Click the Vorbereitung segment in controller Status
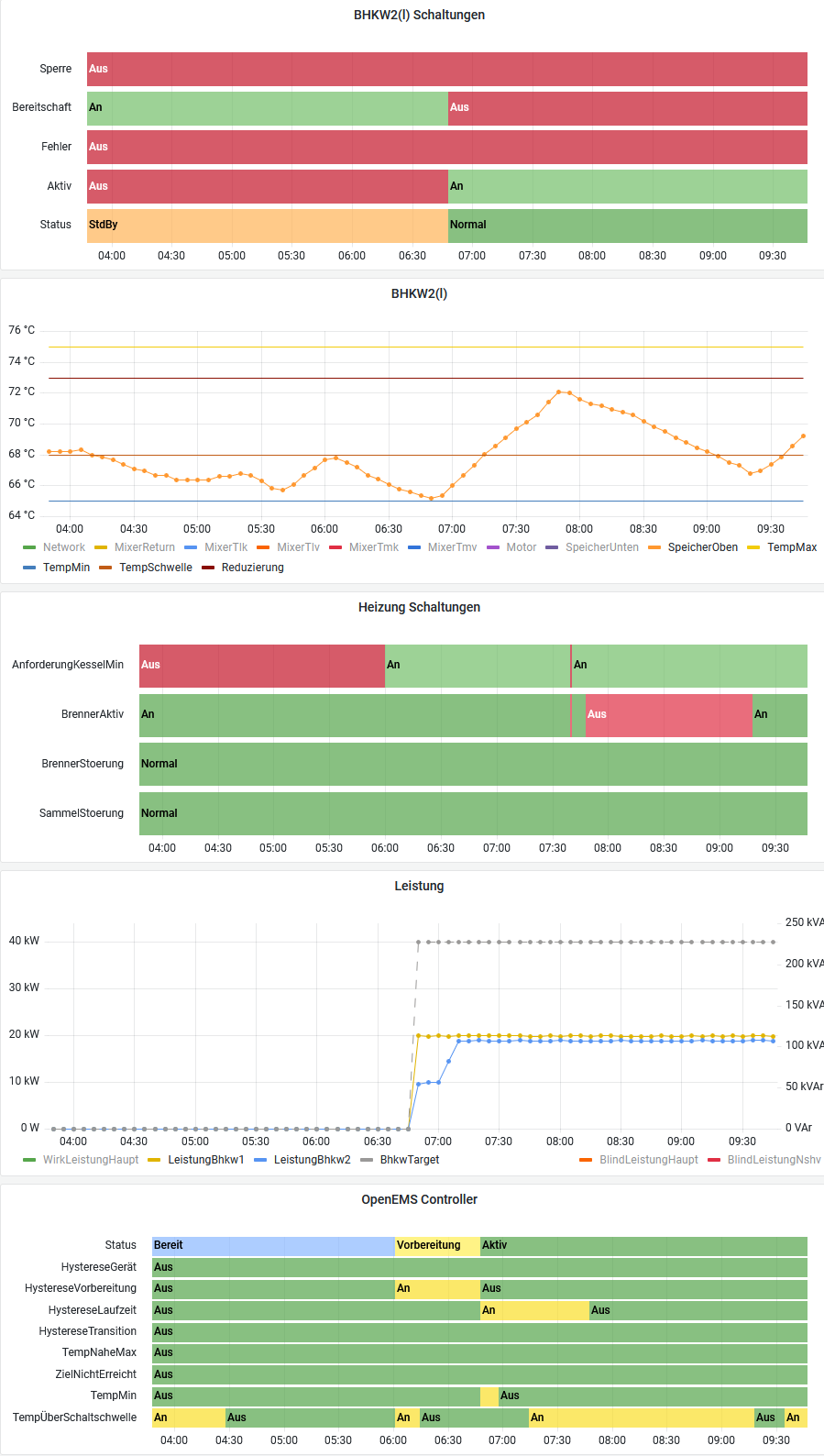This screenshot has height=1456, width=824. point(437,1246)
